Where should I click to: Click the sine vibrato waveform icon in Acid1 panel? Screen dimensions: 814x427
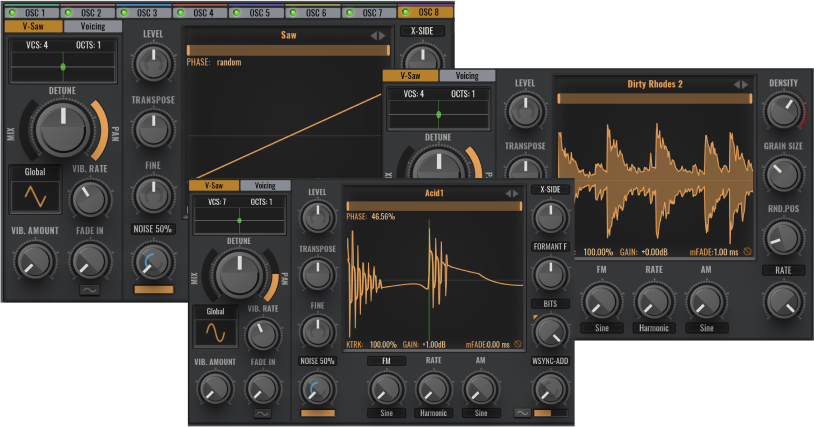215,333
